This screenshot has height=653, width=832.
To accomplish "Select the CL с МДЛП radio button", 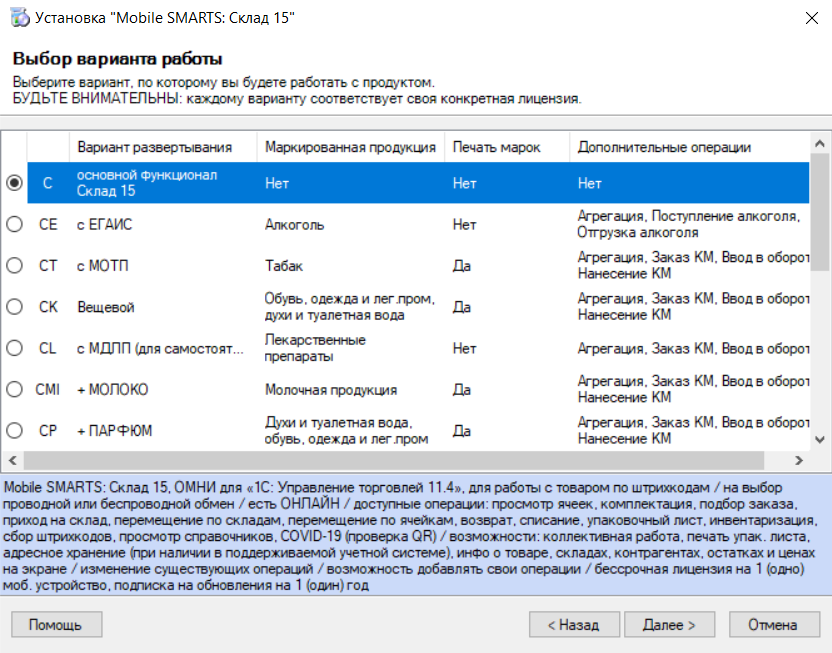I will click(x=14, y=348).
